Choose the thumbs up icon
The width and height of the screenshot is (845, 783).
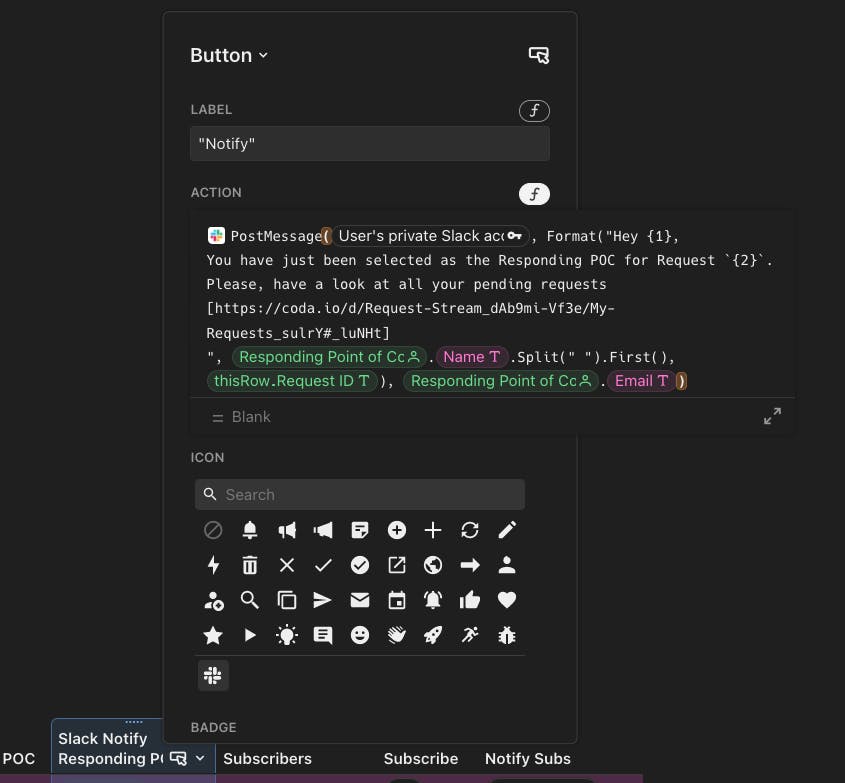coord(470,600)
